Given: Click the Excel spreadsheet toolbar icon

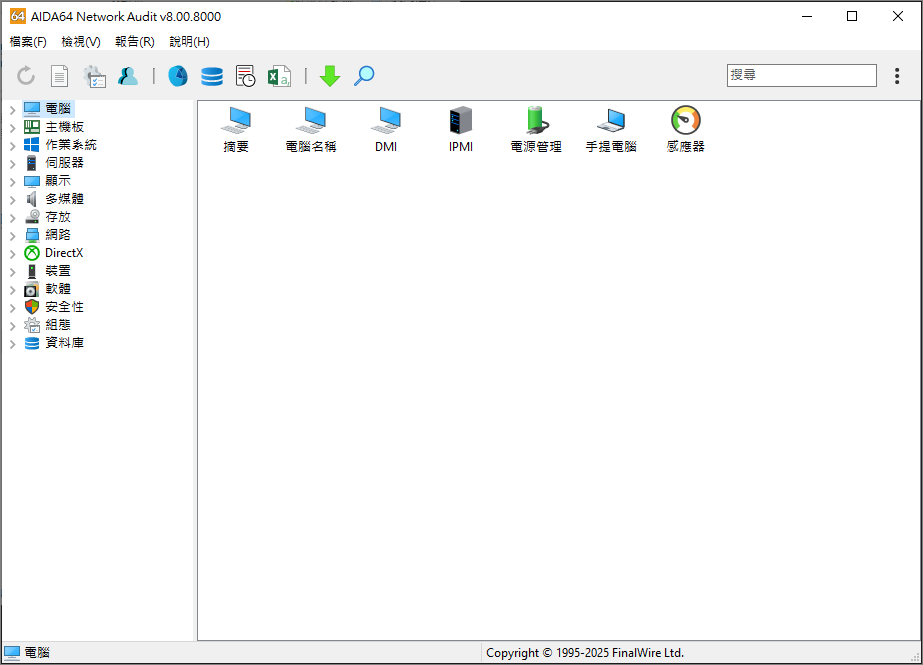Looking at the screenshot, I should (x=279, y=76).
